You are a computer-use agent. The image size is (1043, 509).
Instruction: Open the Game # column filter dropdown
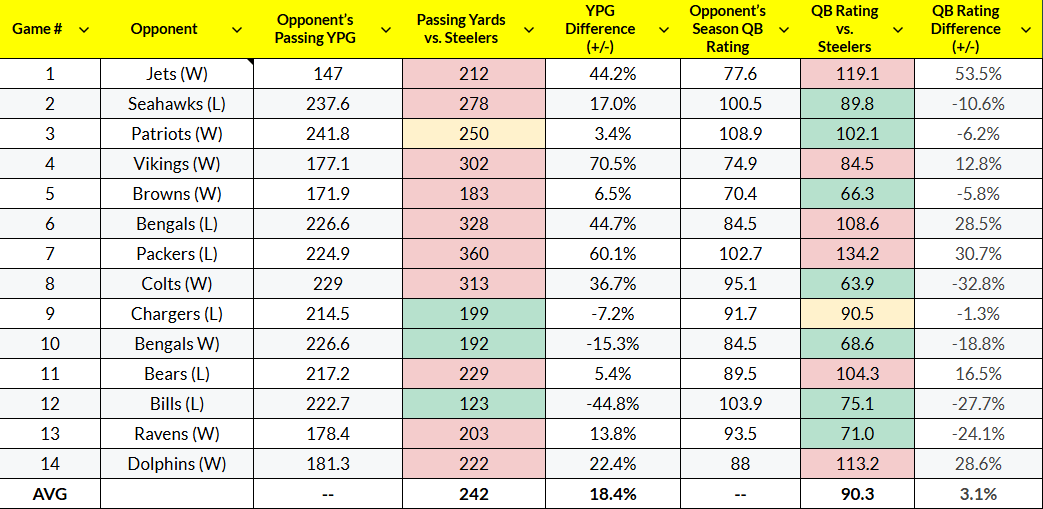click(83, 29)
